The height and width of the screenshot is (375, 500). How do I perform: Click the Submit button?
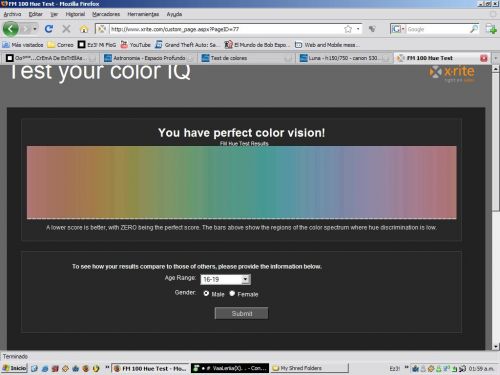(241, 313)
